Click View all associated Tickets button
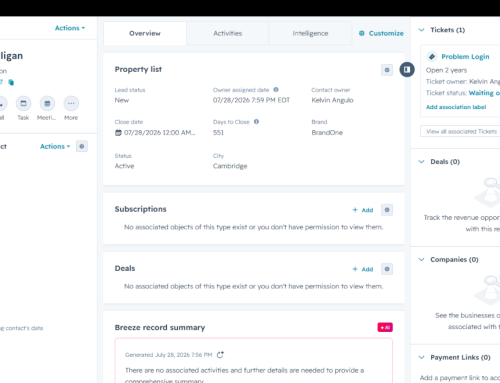The width and height of the screenshot is (500, 383). (461, 131)
